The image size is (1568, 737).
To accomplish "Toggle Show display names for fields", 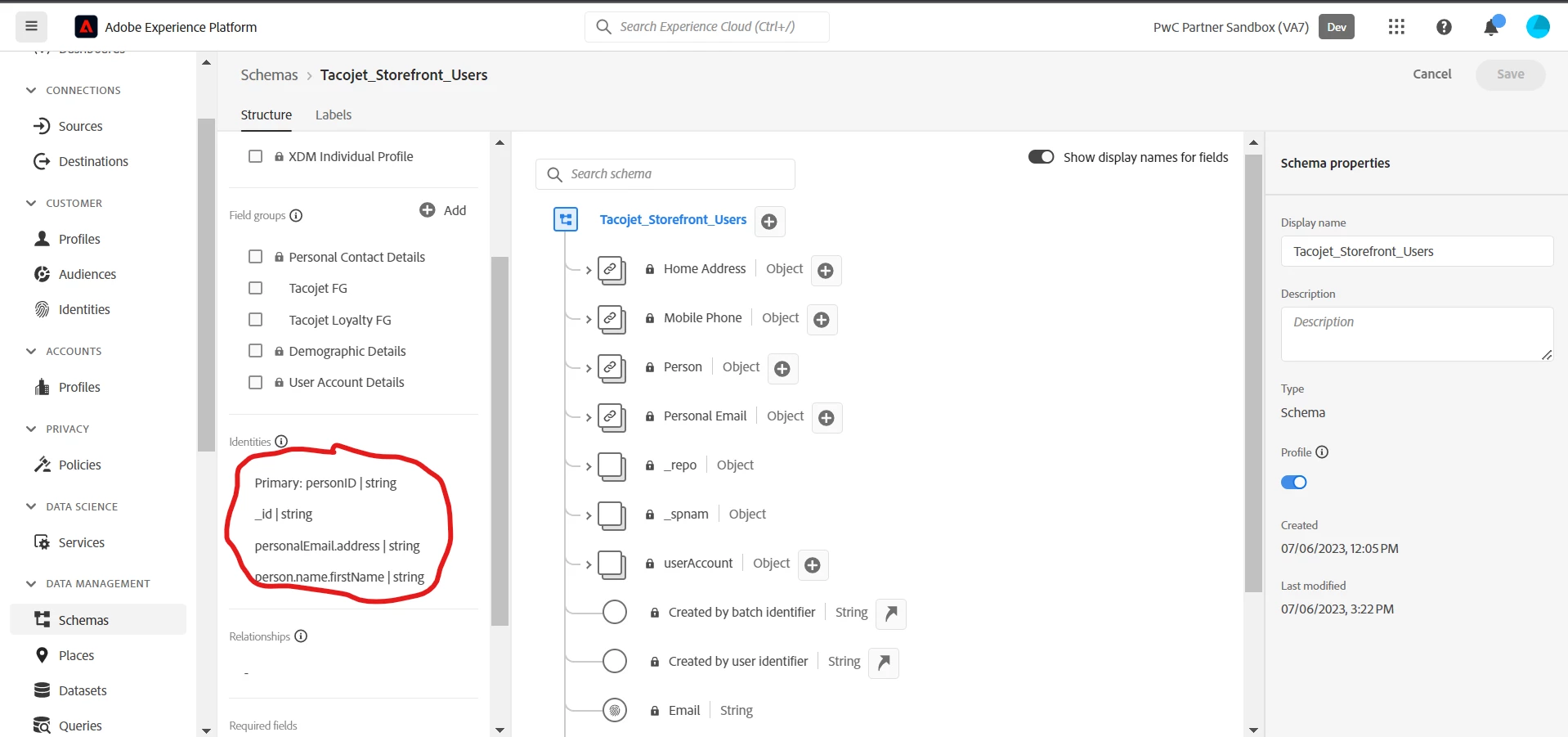I will 1042,157.
